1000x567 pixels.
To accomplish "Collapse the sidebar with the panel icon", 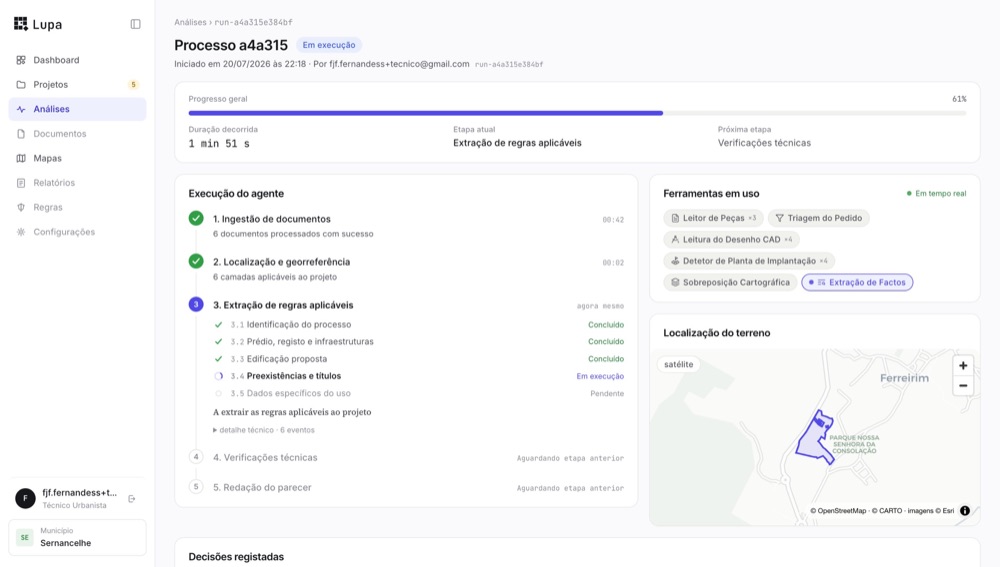I will point(135,24).
